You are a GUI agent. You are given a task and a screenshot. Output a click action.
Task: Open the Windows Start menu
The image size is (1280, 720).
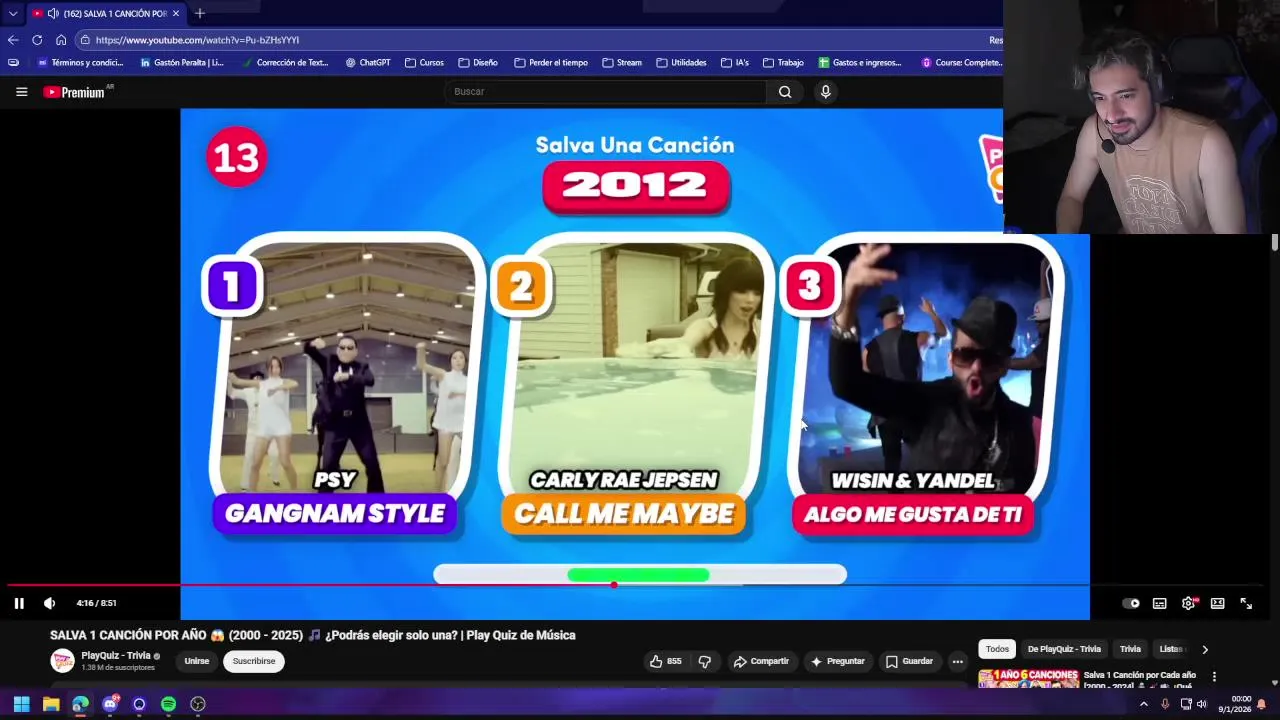pos(21,704)
